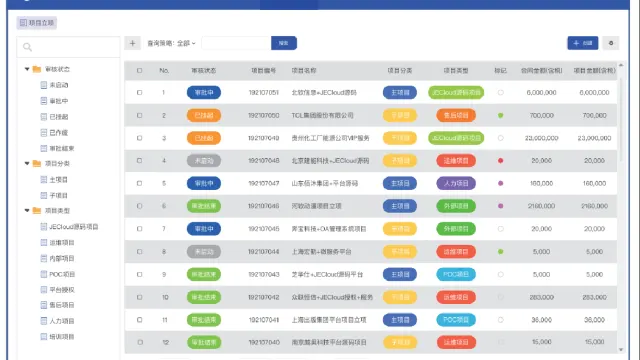The image size is (640, 360).
Task: Click the 项目类型 column header
Action: pos(456,71)
